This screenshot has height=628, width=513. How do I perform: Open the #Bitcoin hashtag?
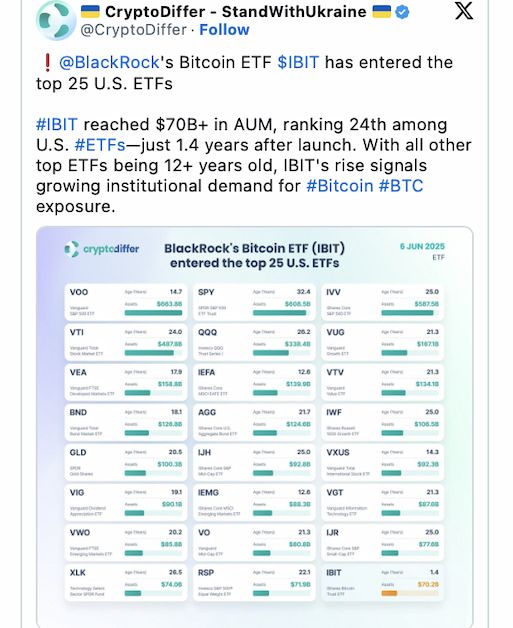coord(340,186)
